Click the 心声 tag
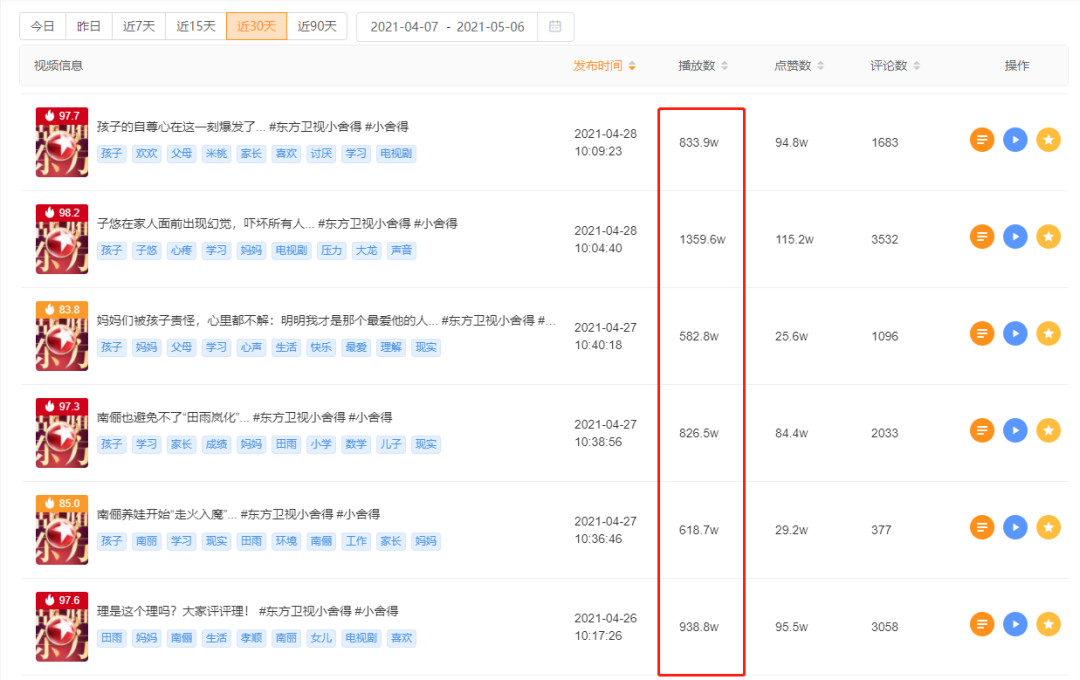Viewport: 1080px width, 680px height. [x=251, y=347]
